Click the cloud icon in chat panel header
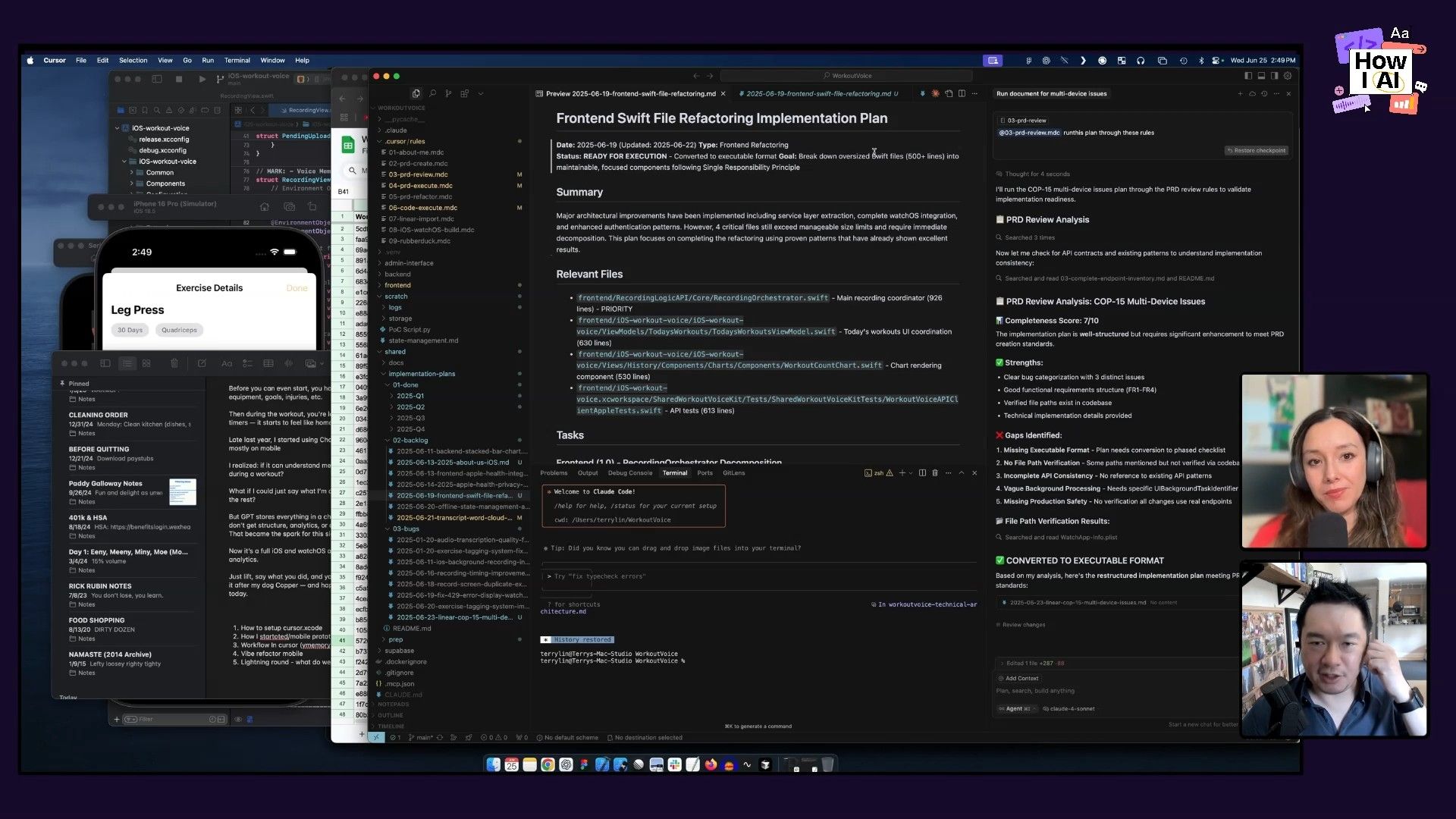 pos(1252,93)
